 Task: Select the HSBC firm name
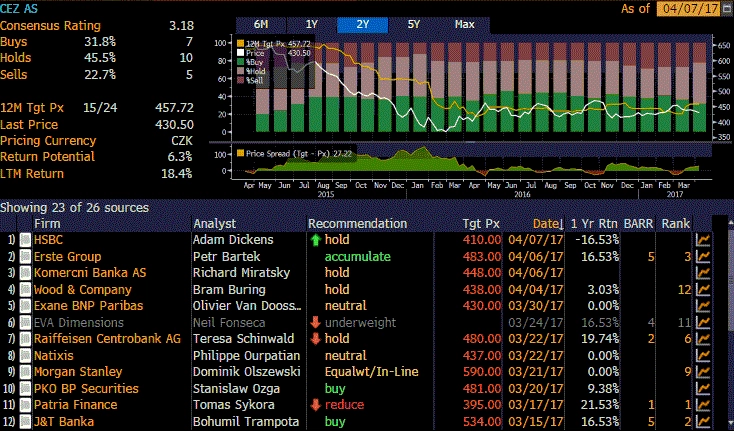click(48, 240)
